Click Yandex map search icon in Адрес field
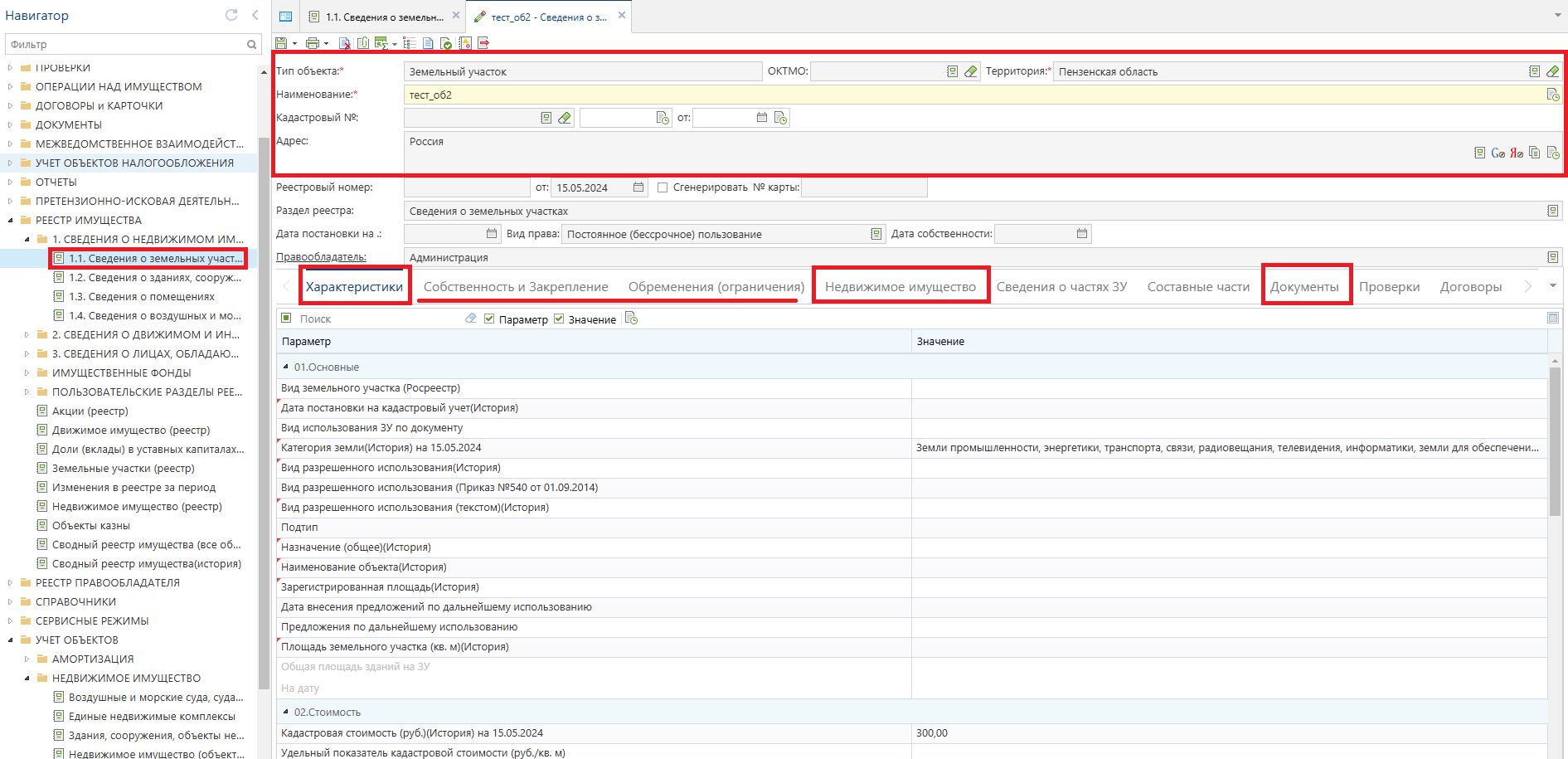This screenshot has width=1568, height=759. click(x=1516, y=153)
